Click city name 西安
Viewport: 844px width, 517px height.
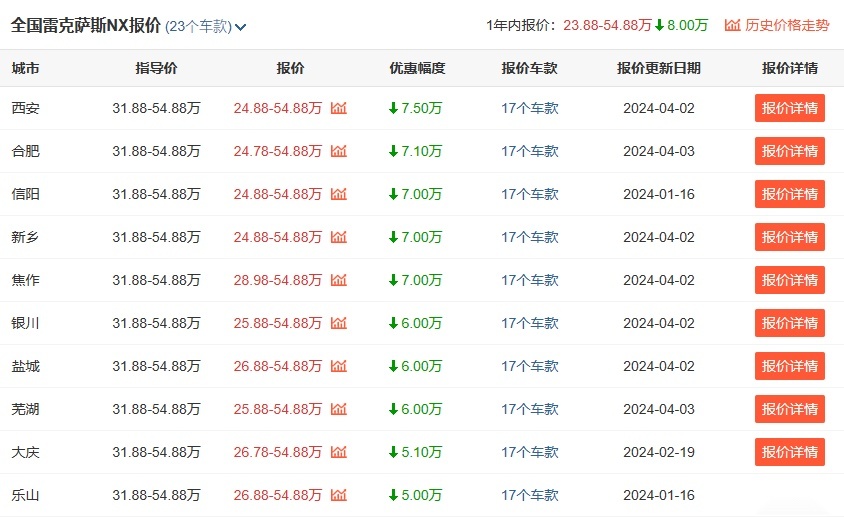coord(25,108)
